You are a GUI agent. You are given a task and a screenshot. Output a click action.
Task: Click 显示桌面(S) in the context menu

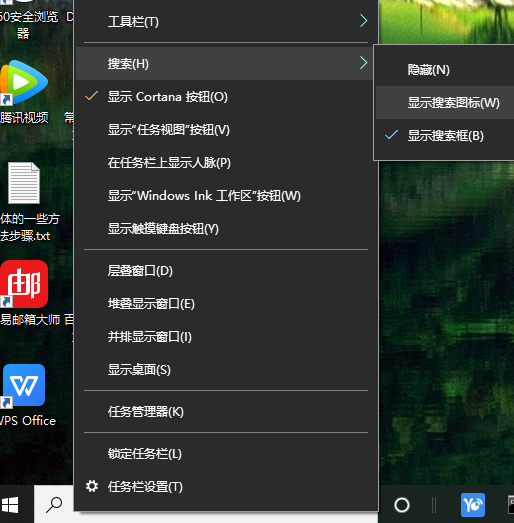click(226, 370)
